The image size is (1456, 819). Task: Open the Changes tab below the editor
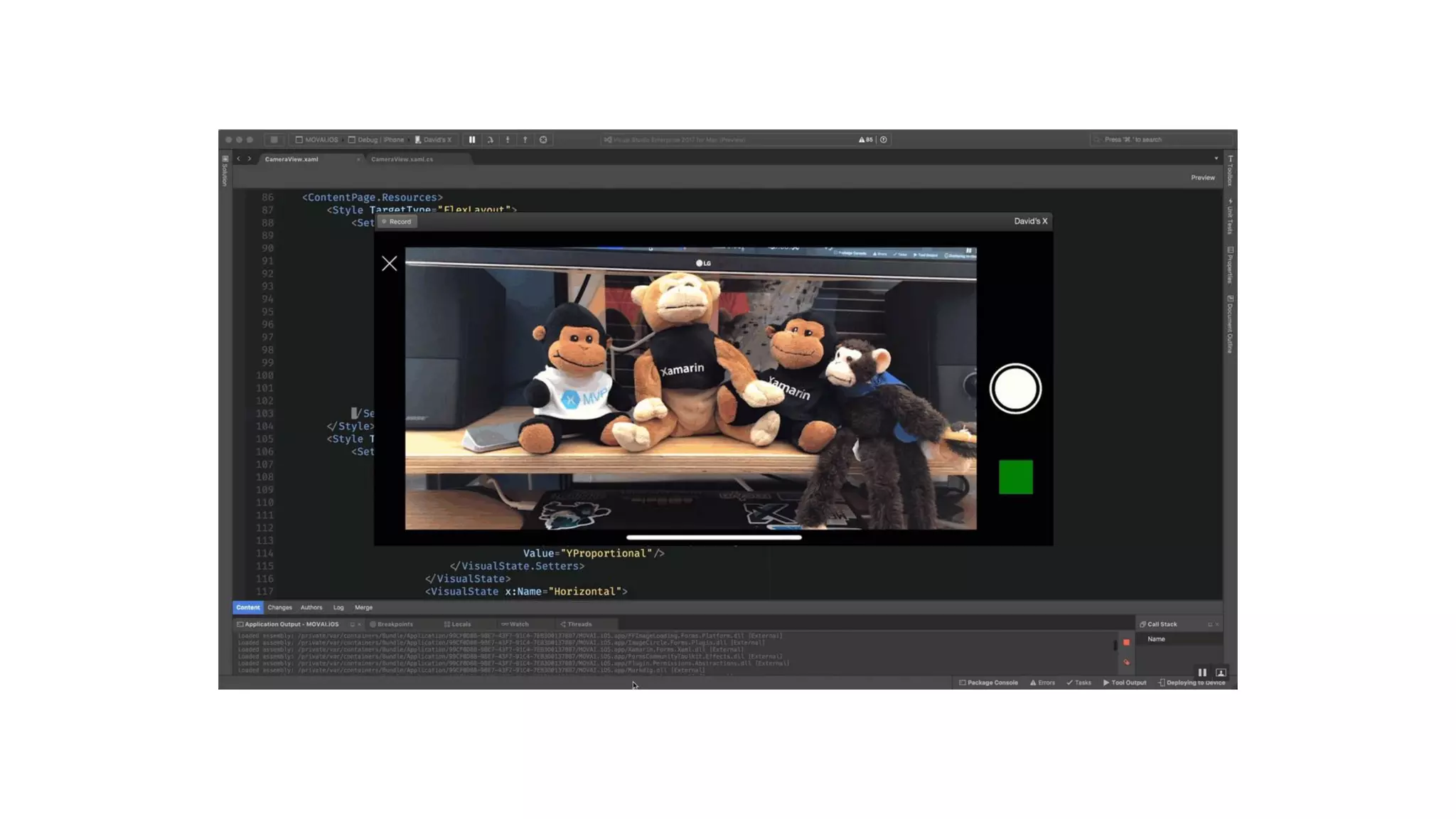click(x=279, y=608)
